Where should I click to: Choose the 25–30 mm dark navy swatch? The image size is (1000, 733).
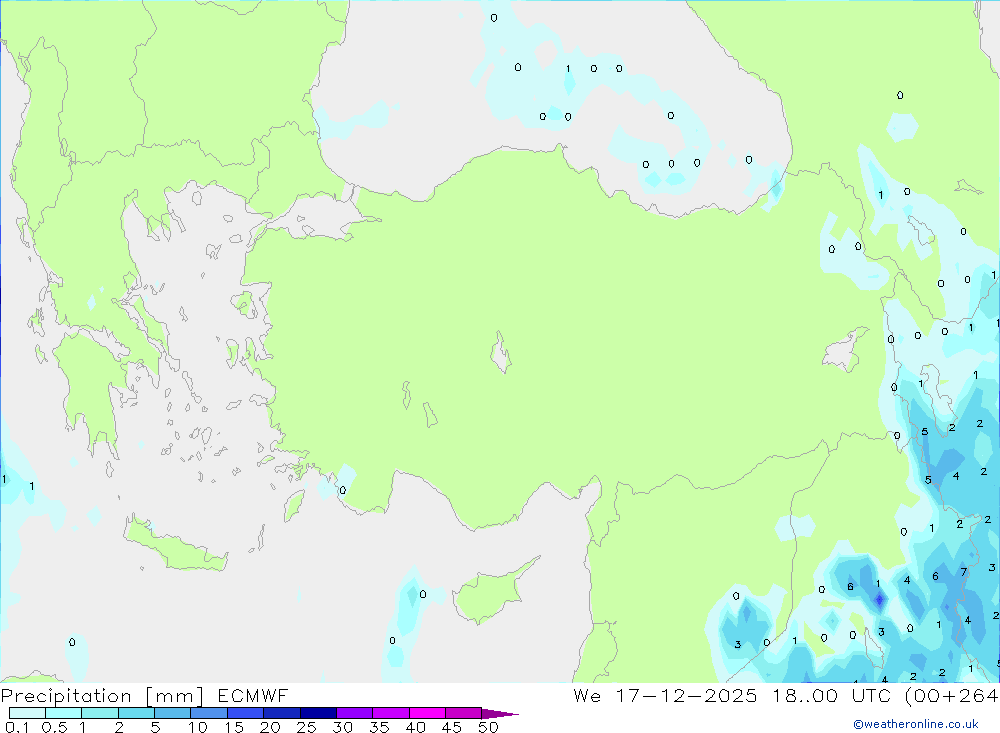tap(318, 713)
